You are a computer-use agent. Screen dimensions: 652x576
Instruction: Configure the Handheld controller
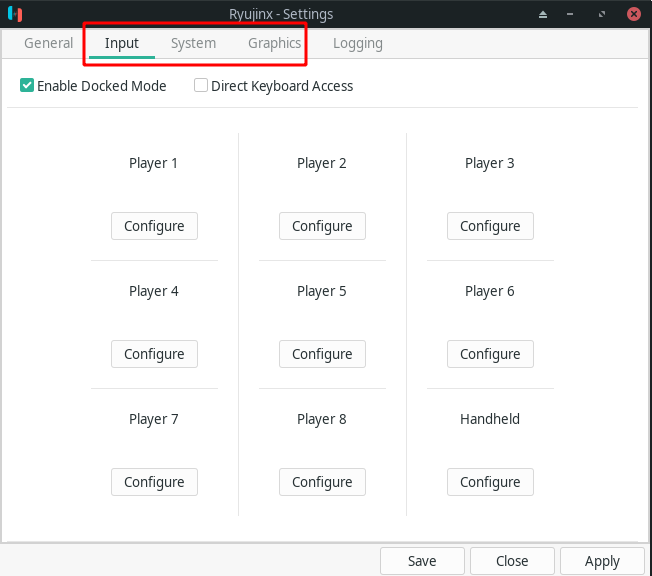click(490, 482)
